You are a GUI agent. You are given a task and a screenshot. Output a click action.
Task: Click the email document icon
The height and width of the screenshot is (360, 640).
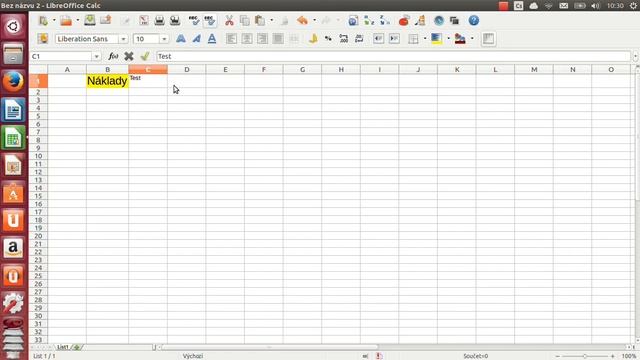(x=106, y=20)
